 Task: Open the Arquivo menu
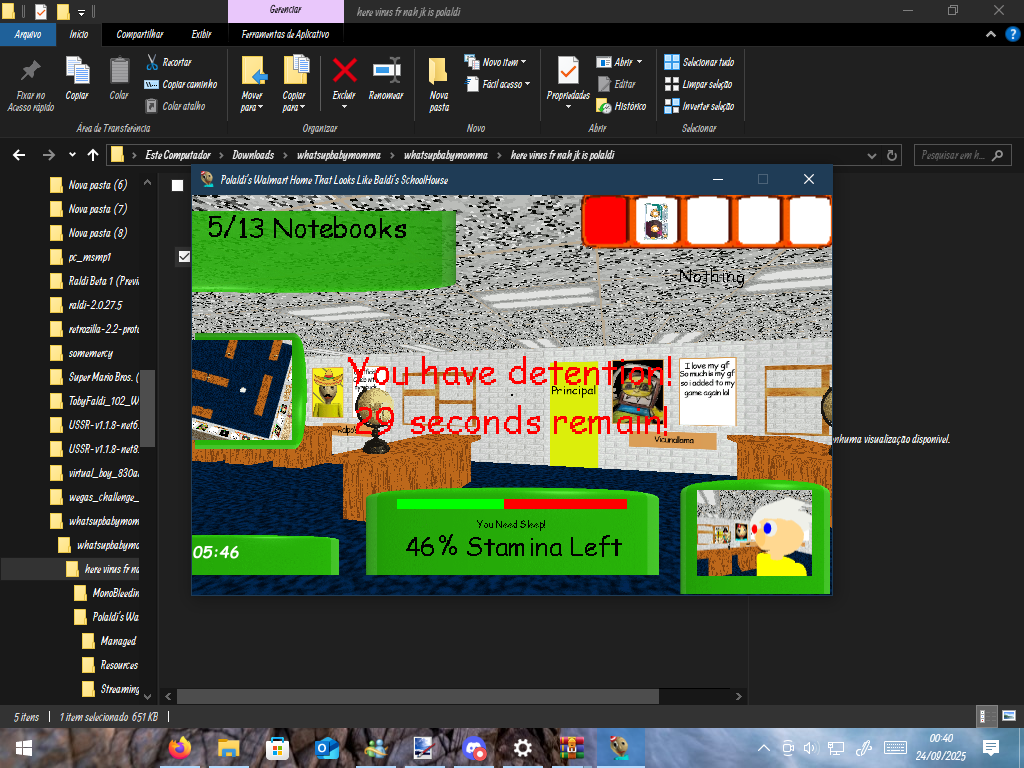coord(27,34)
